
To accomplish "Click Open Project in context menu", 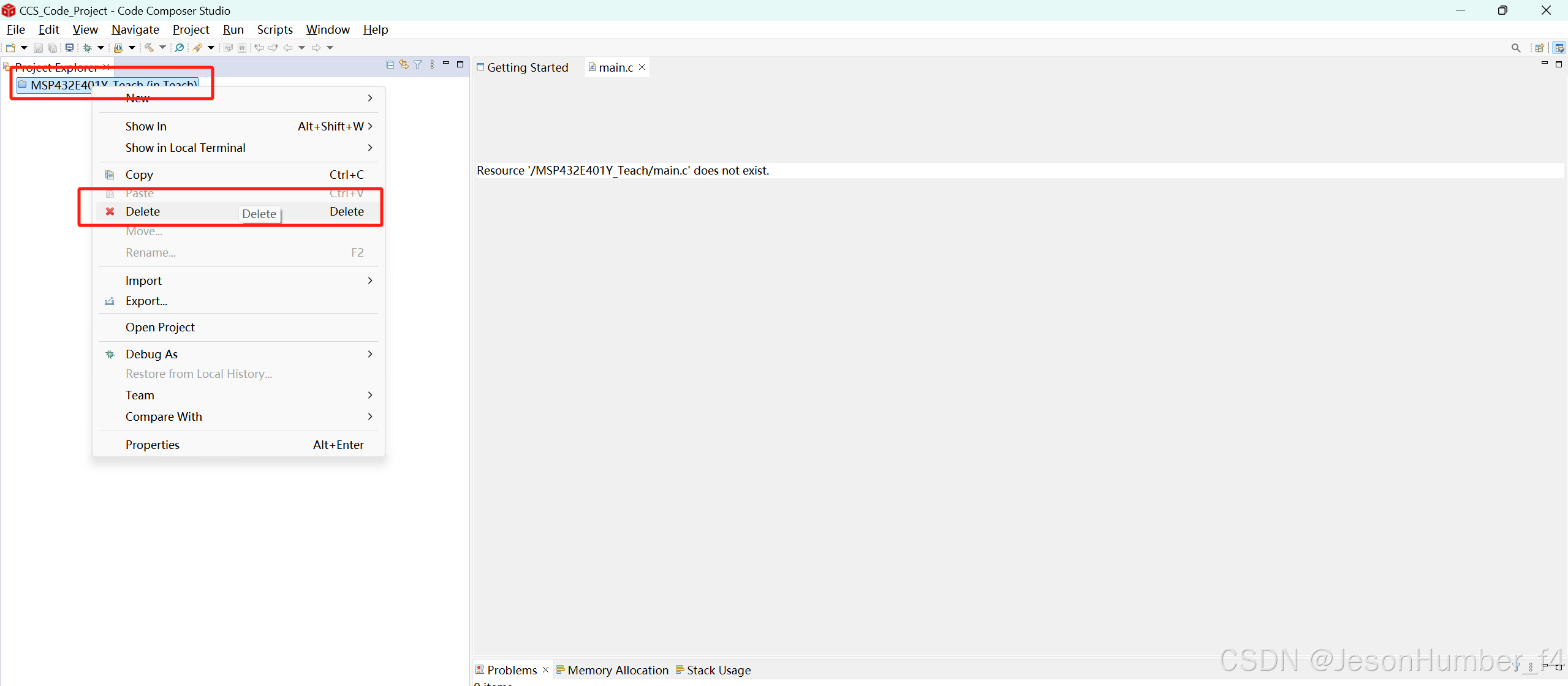I will coord(160,327).
